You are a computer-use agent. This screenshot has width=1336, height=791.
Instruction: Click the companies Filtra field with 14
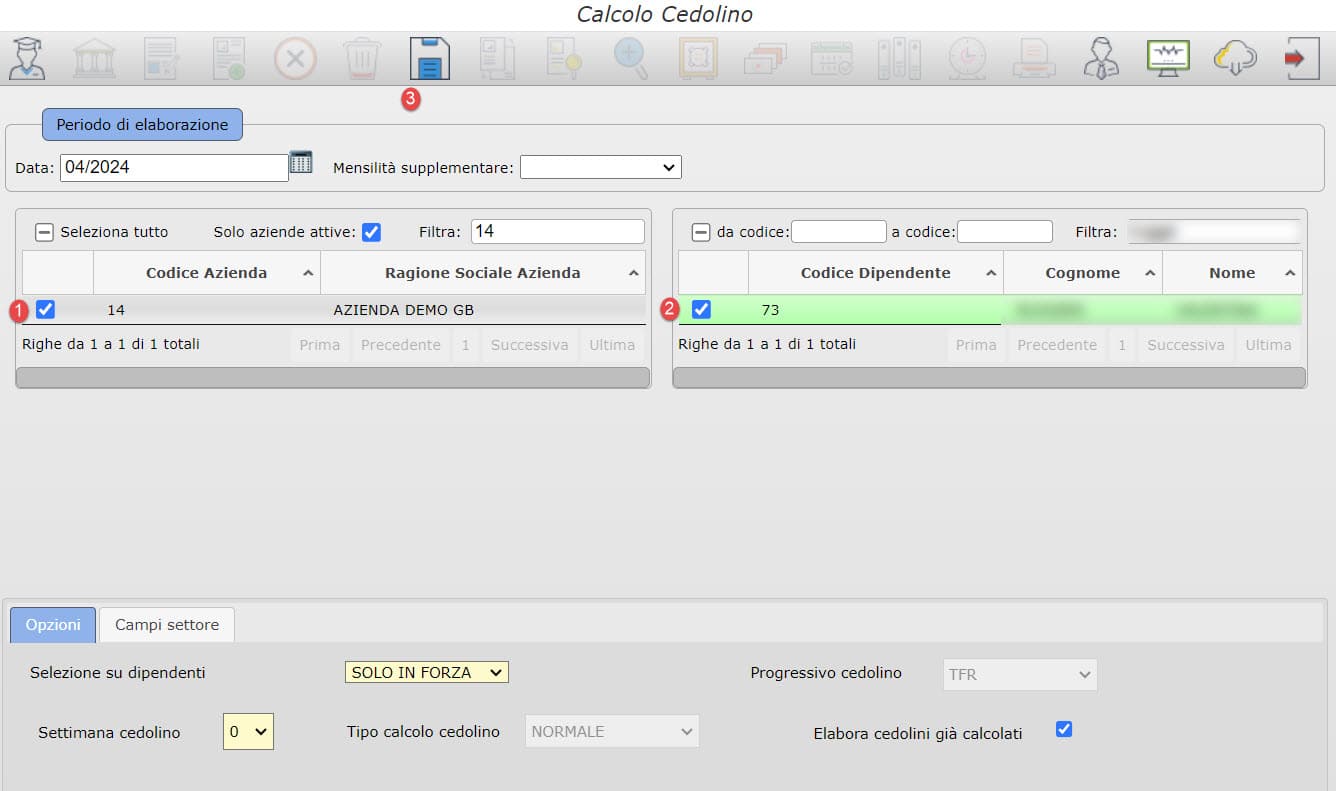pyautogui.click(x=557, y=232)
